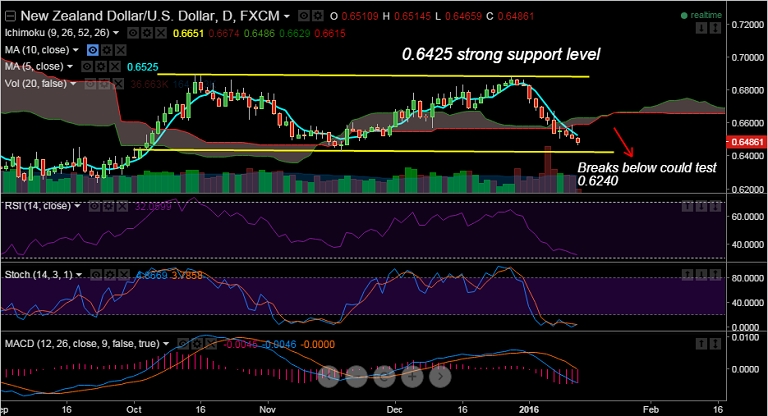The image size is (768, 416).
Task: Toggle MA (5, close) visibility eye
Action: (87, 67)
